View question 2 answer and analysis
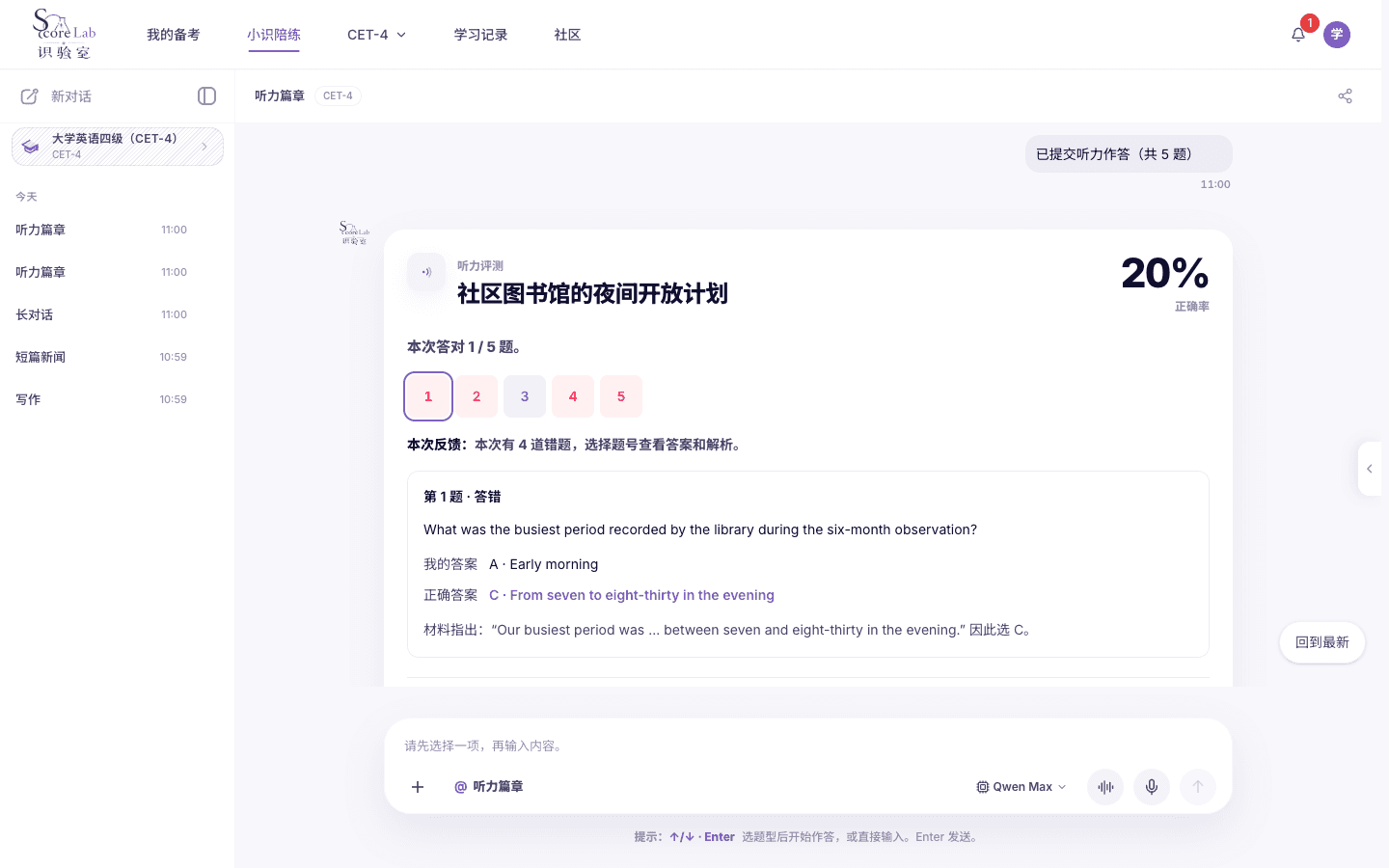The width and height of the screenshot is (1389, 868). pos(477,396)
